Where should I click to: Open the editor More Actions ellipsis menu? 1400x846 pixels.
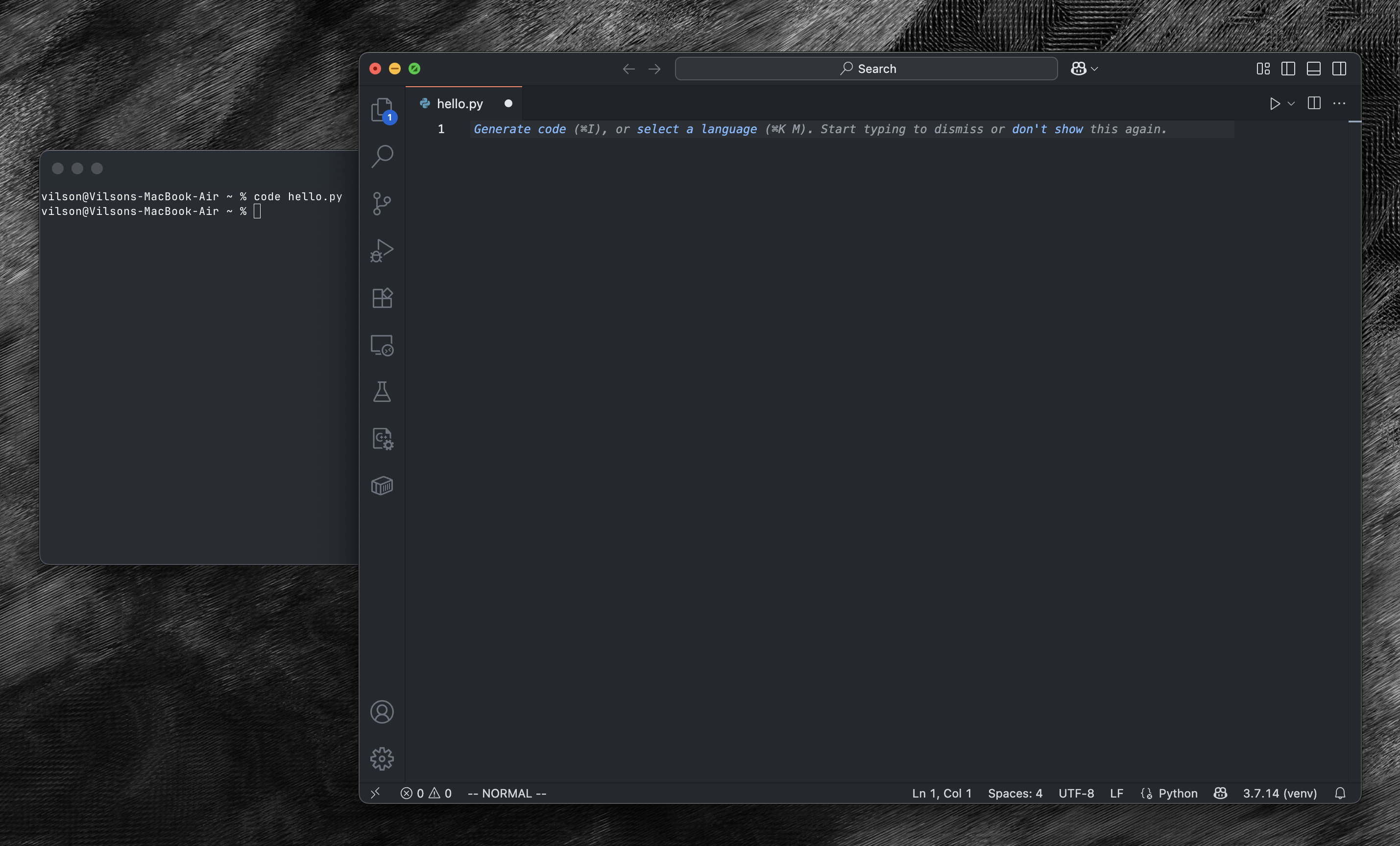pyautogui.click(x=1339, y=103)
